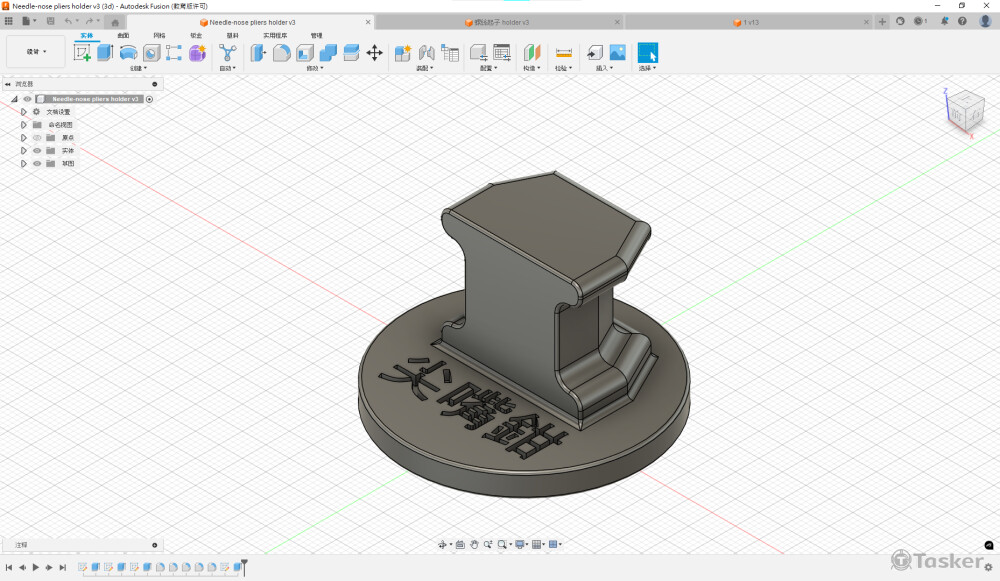Click the Fillet tool icon

(x=282, y=53)
